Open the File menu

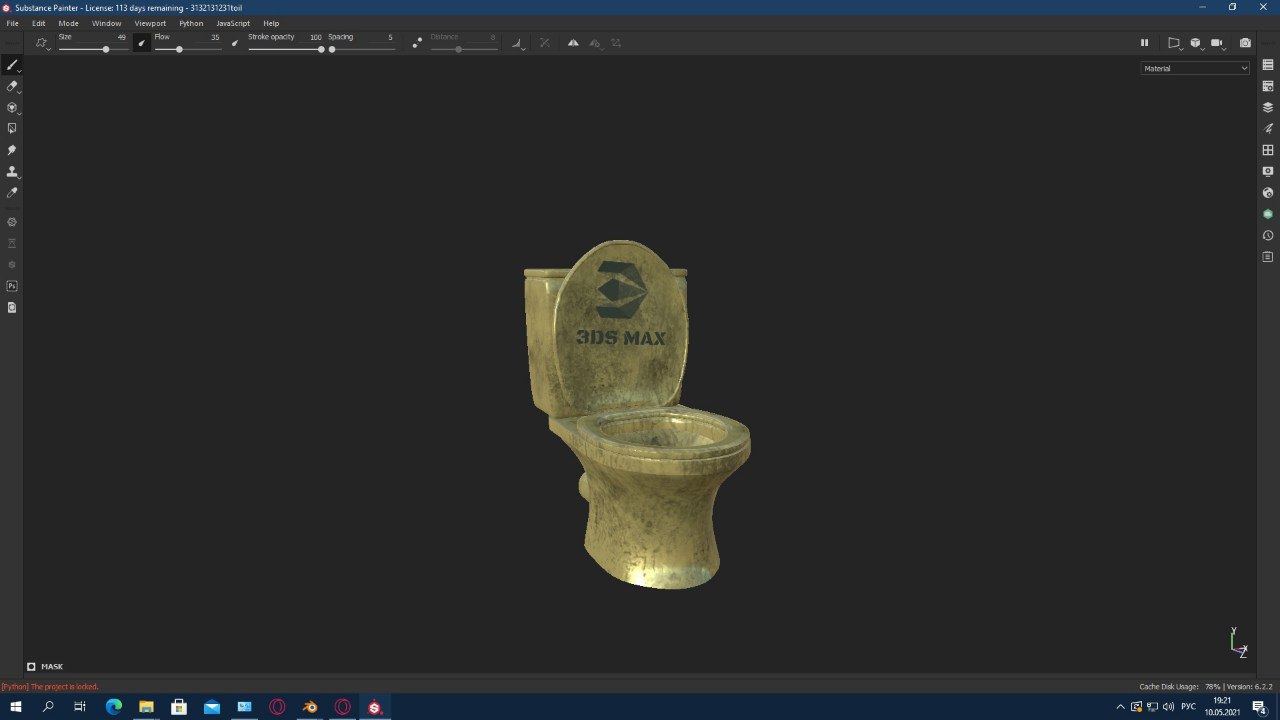(x=12, y=23)
